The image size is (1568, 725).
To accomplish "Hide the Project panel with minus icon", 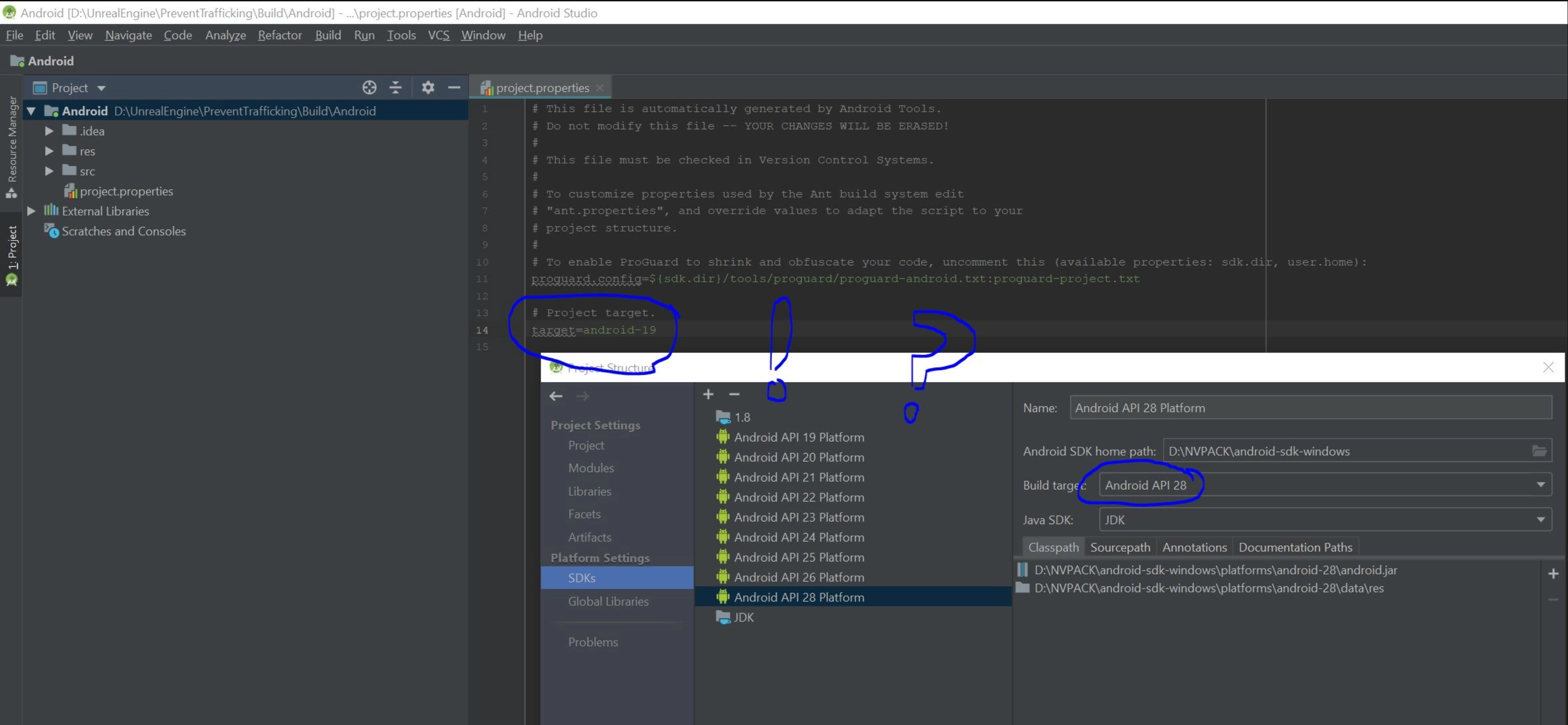I will click(454, 88).
